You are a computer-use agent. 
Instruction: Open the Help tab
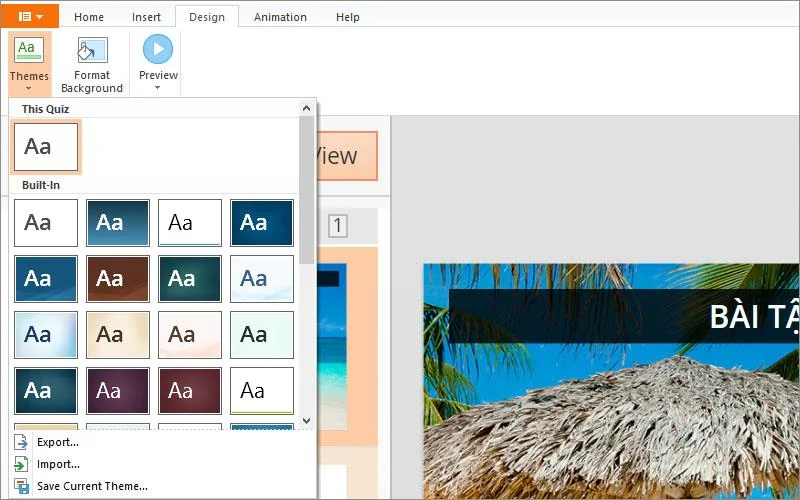point(347,17)
